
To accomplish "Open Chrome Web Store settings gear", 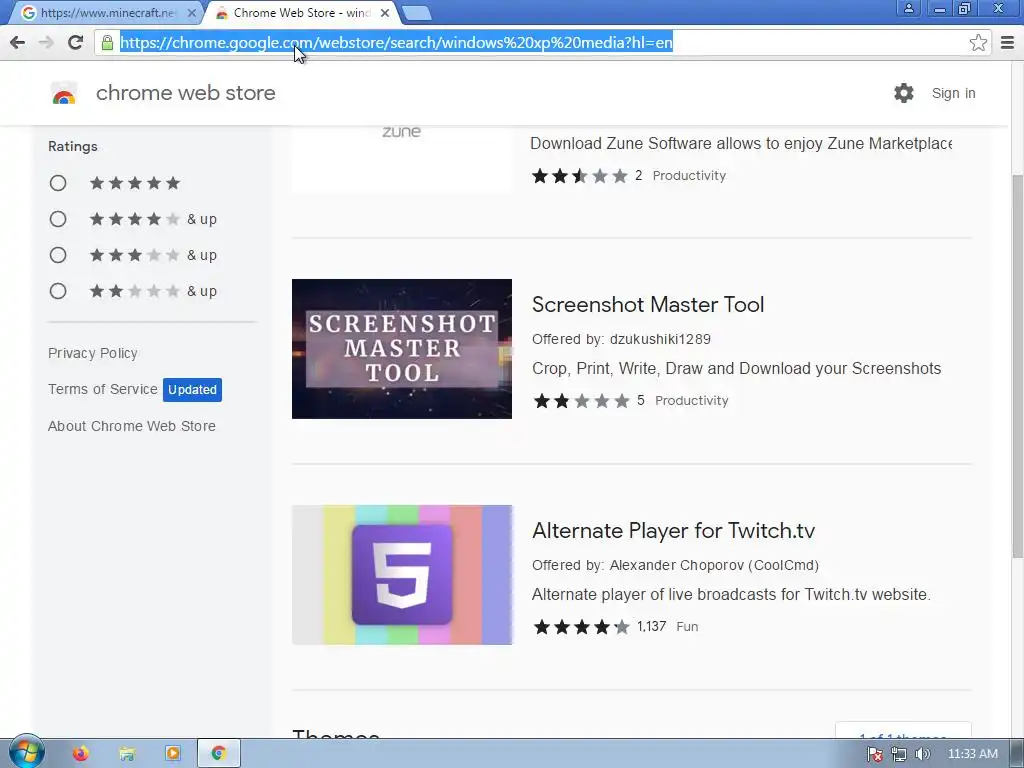I will pos(904,93).
